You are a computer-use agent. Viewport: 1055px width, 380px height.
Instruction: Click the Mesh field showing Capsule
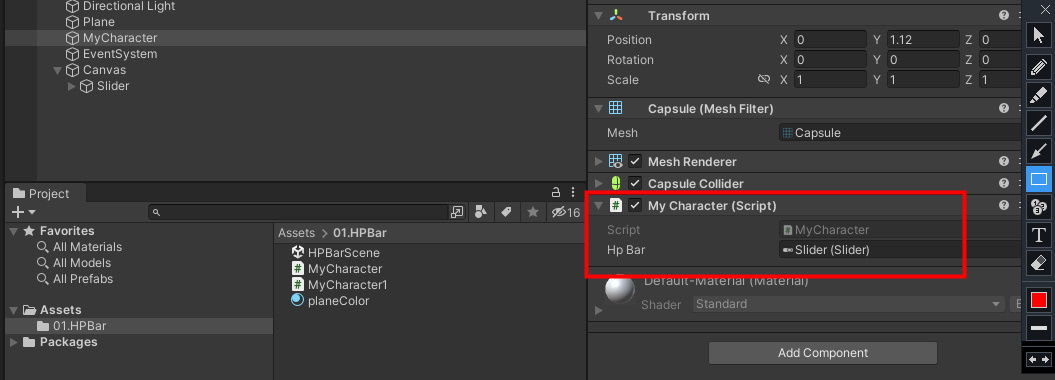[x=901, y=132]
